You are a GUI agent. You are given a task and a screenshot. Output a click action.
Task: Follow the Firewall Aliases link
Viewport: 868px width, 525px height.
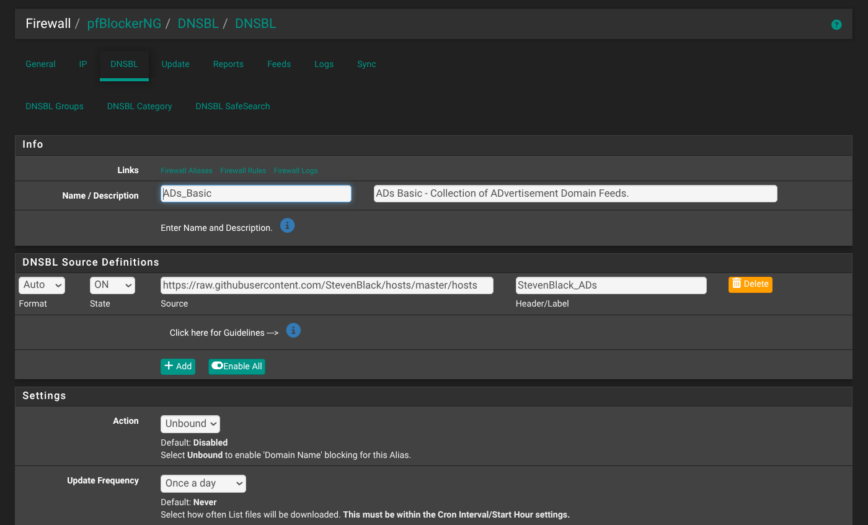coord(187,171)
